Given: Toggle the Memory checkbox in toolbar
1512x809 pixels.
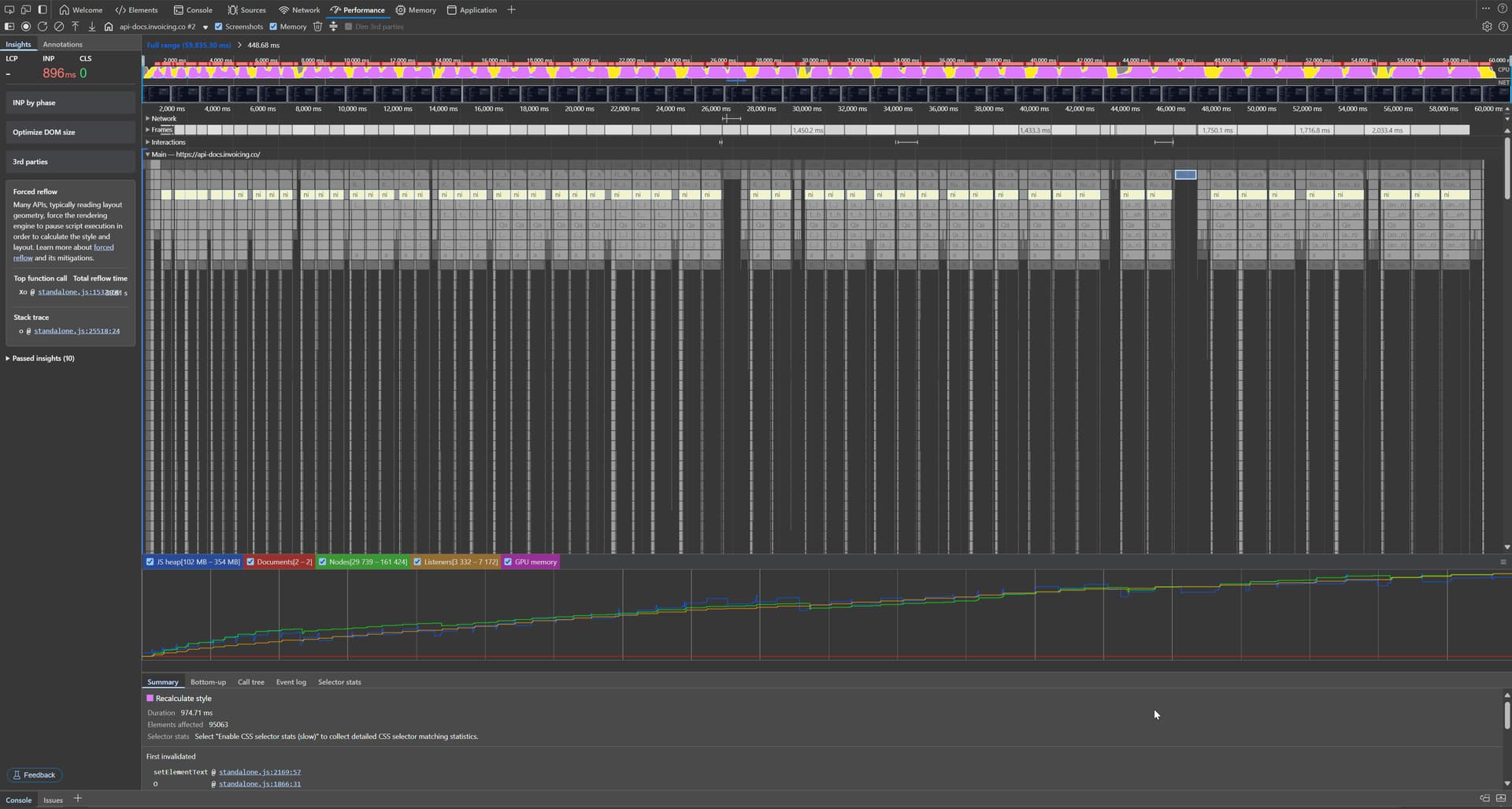Looking at the screenshot, I should [273, 26].
